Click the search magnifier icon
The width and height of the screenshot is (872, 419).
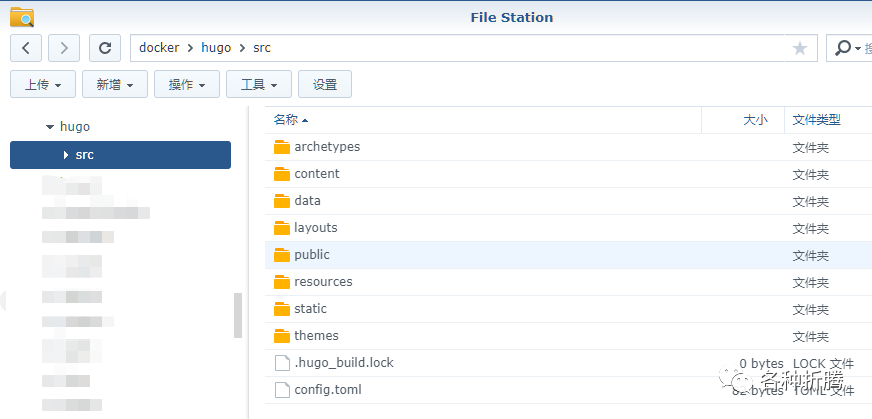pyautogui.click(x=843, y=48)
